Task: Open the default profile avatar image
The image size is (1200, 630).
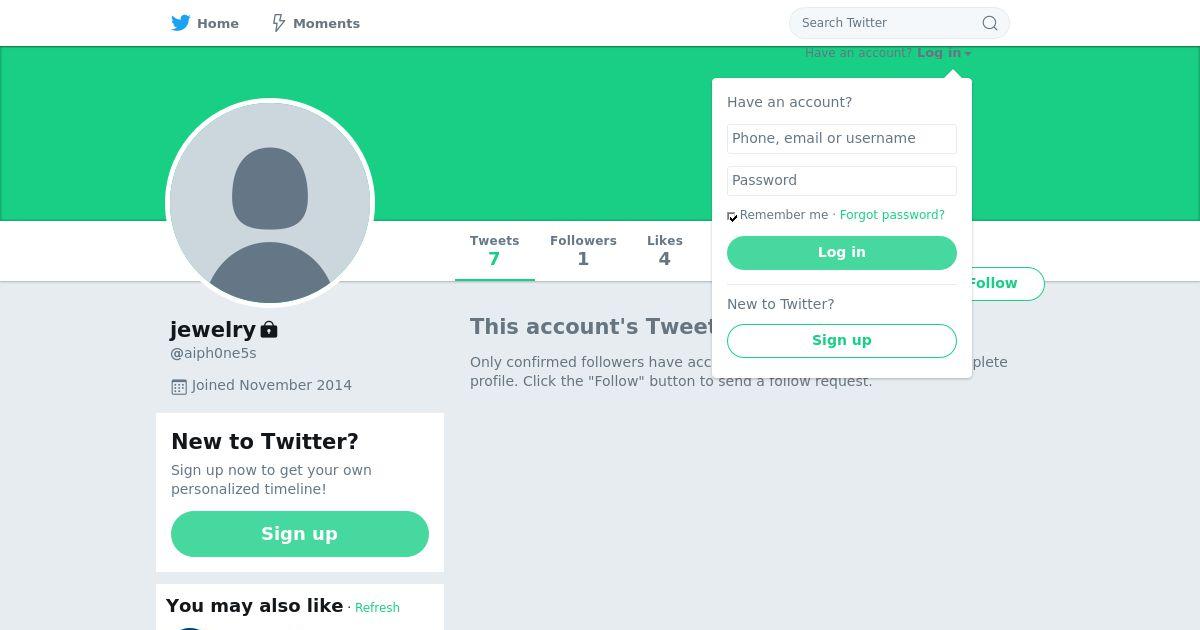Action: [x=270, y=203]
